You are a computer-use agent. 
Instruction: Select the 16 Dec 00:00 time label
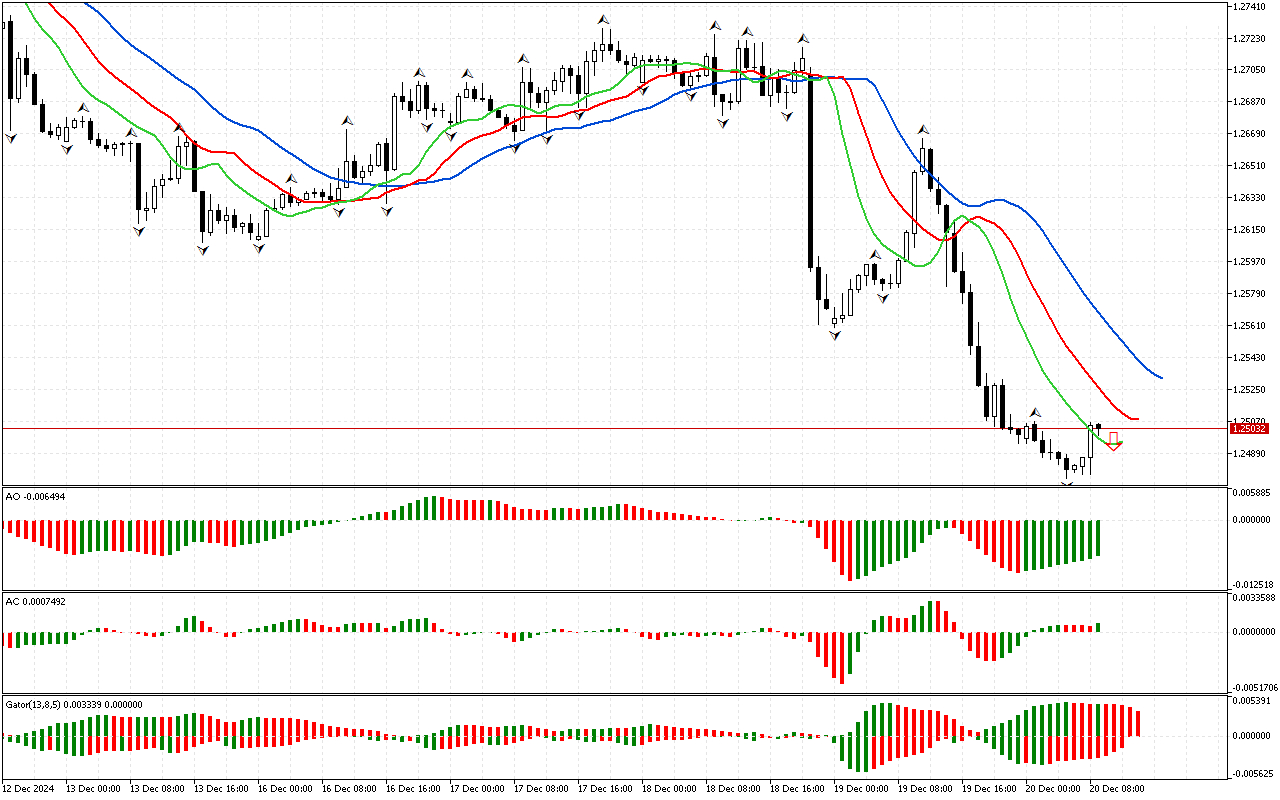pyautogui.click(x=285, y=789)
